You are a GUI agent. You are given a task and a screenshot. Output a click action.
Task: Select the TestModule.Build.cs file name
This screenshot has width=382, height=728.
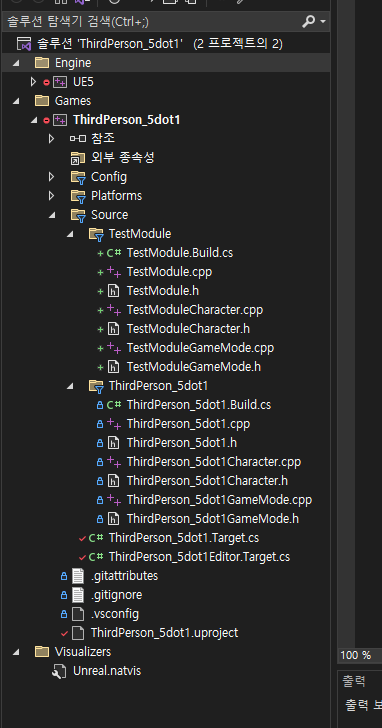click(180, 253)
